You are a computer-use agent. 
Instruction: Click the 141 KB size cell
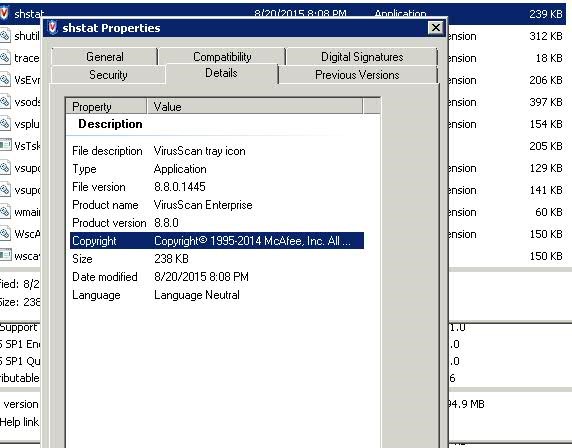click(546, 190)
